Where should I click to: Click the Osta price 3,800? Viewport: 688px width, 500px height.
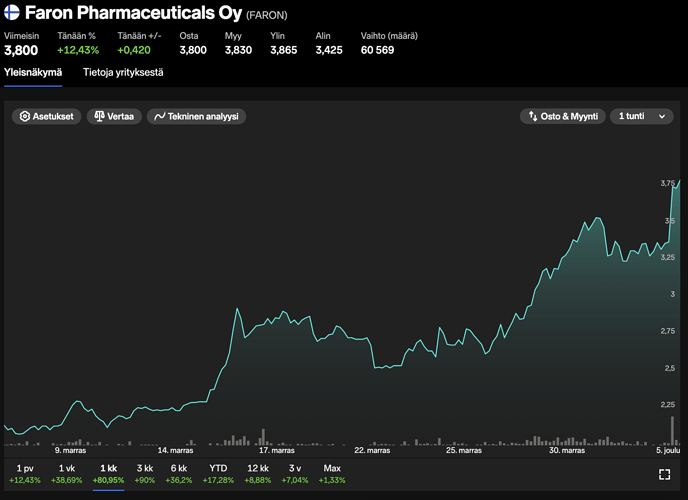(193, 50)
